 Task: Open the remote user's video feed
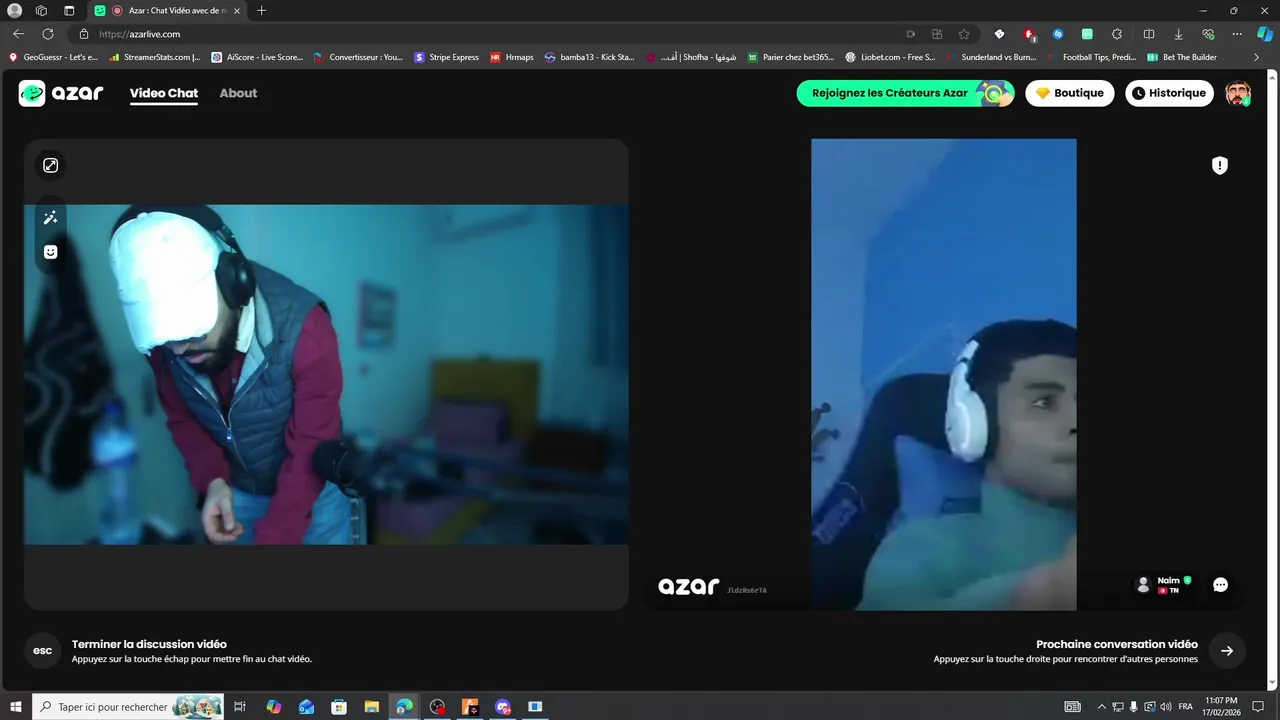coord(943,374)
